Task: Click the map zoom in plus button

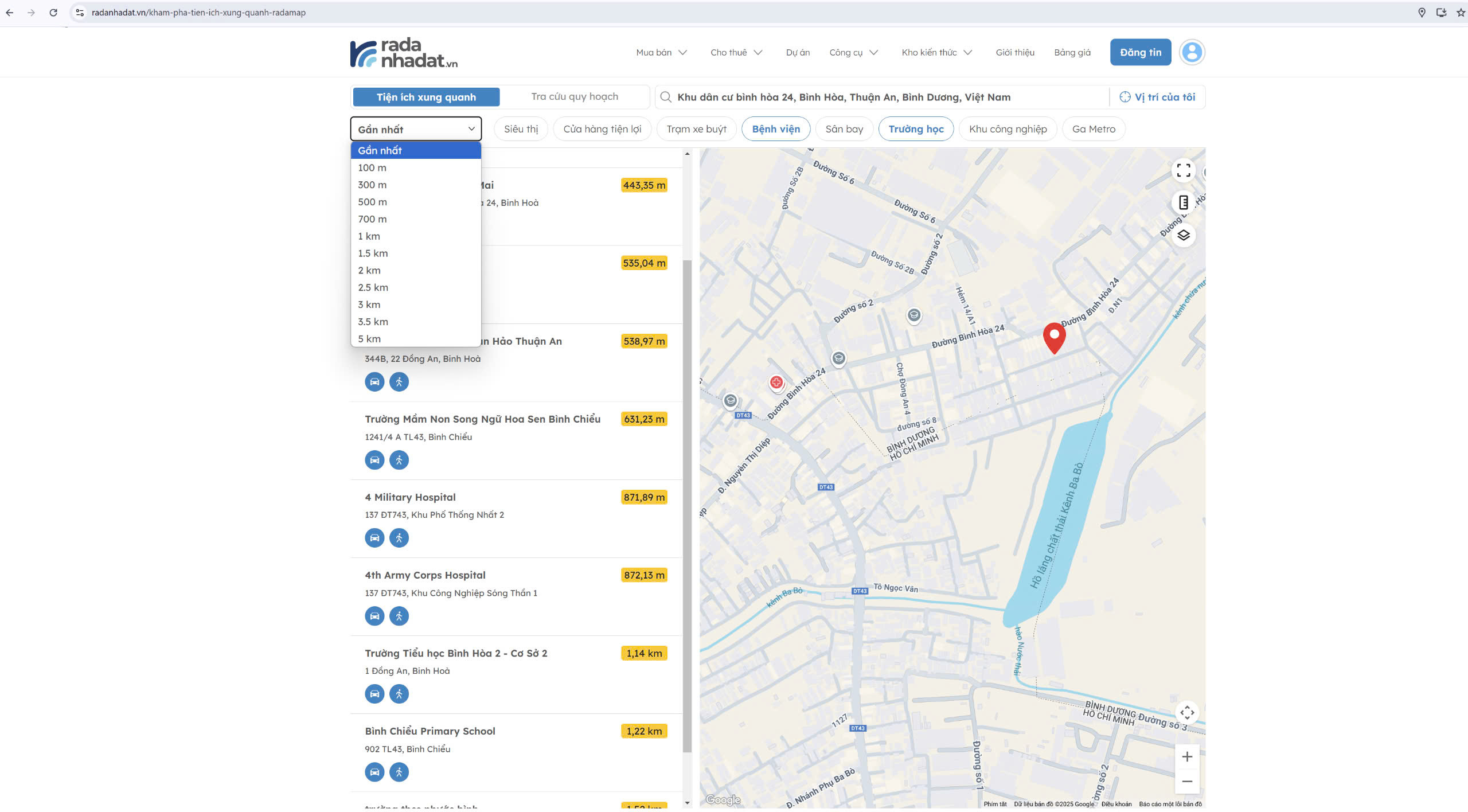Action: [1186, 756]
